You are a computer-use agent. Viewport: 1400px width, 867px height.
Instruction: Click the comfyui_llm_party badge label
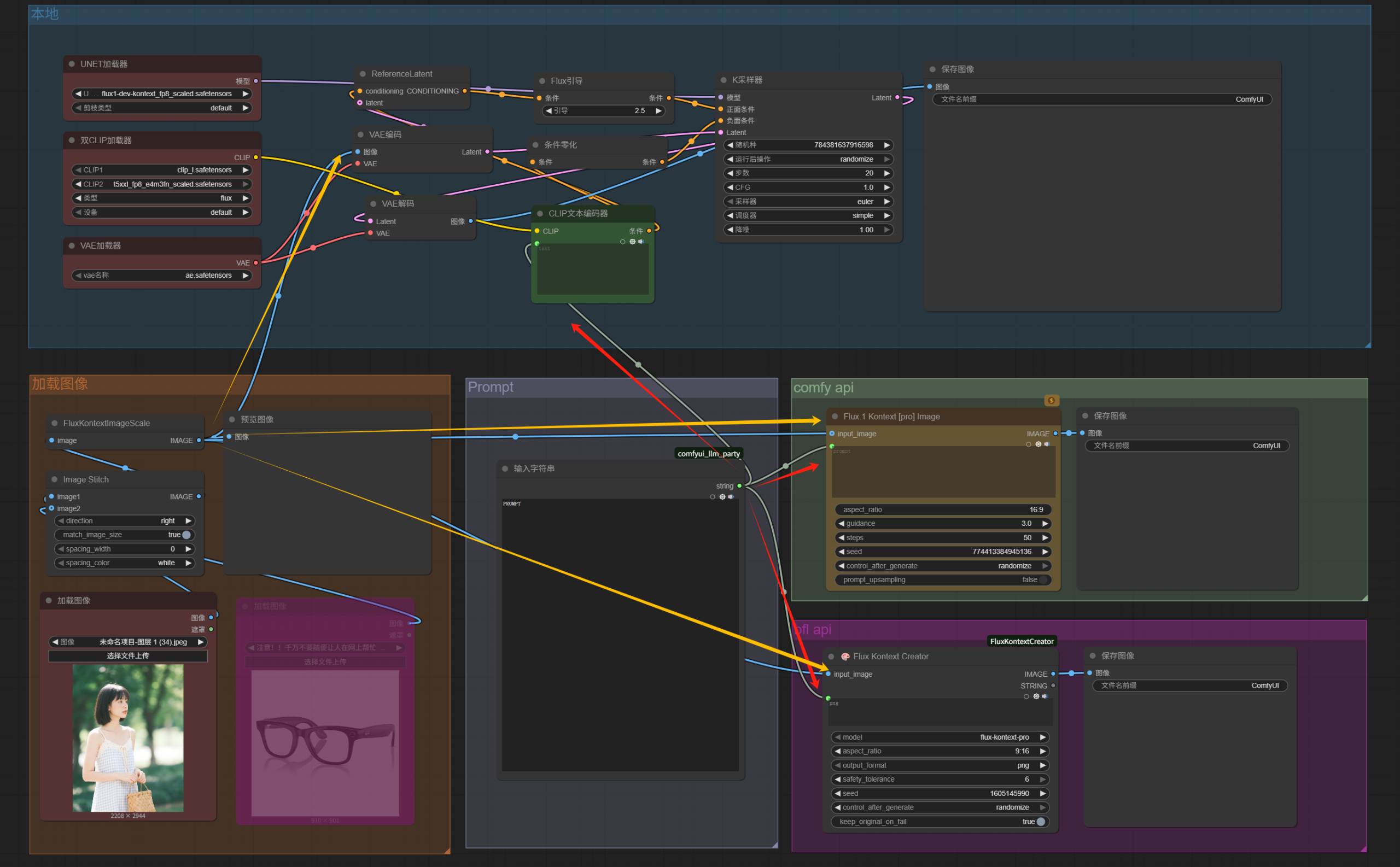coord(708,454)
